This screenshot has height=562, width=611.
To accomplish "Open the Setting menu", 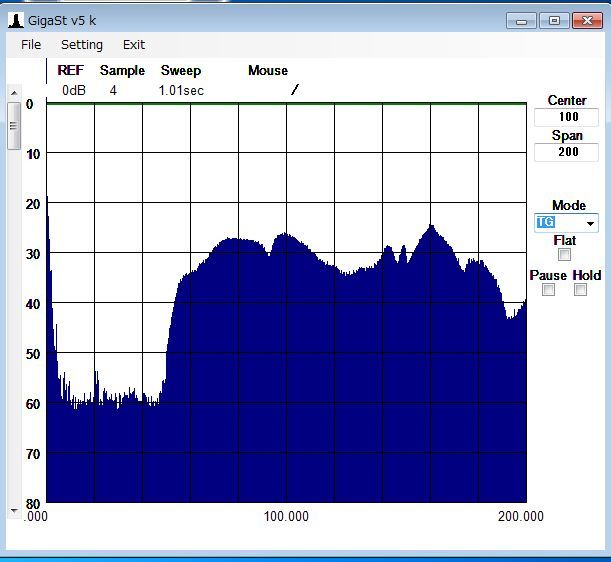I will click(82, 45).
